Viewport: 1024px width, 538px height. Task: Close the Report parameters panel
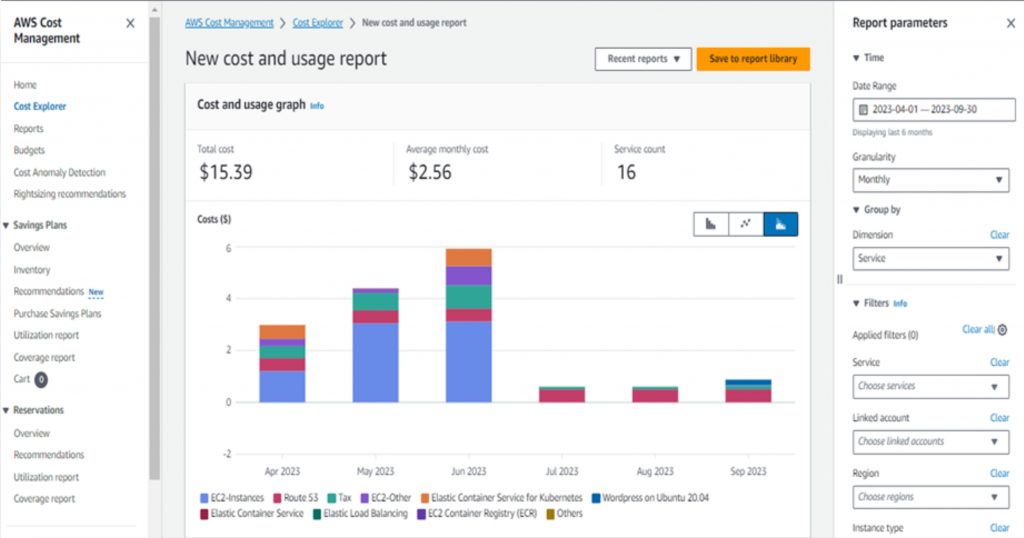(1010, 24)
